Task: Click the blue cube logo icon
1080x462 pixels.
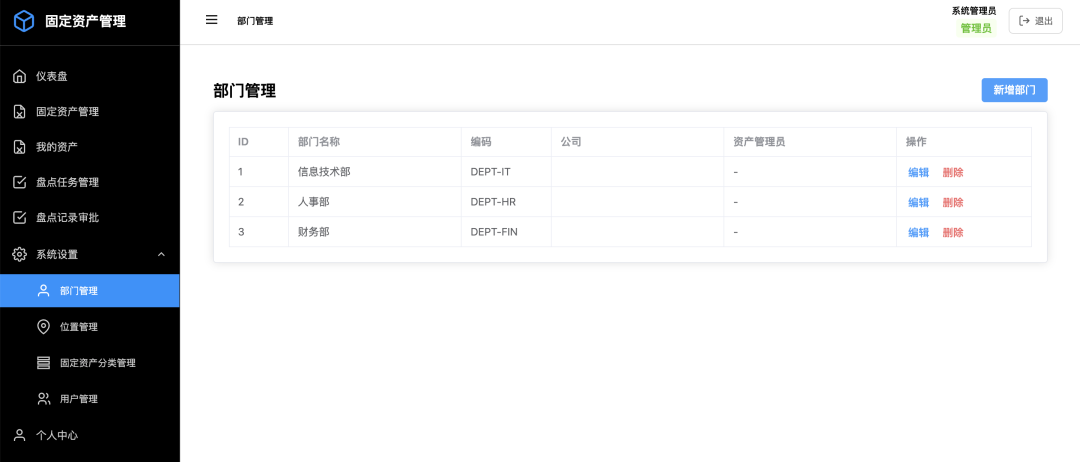Action: point(24,21)
